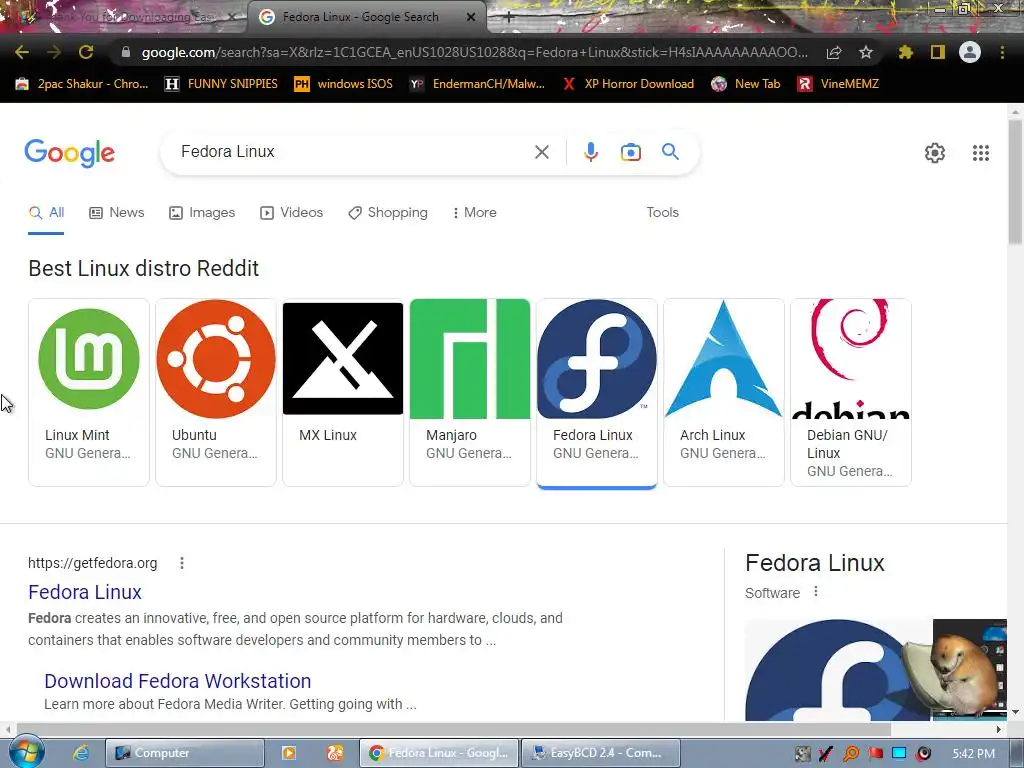1024x768 pixels.
Task: Open the Fedora Linux result link
Action: (85, 592)
